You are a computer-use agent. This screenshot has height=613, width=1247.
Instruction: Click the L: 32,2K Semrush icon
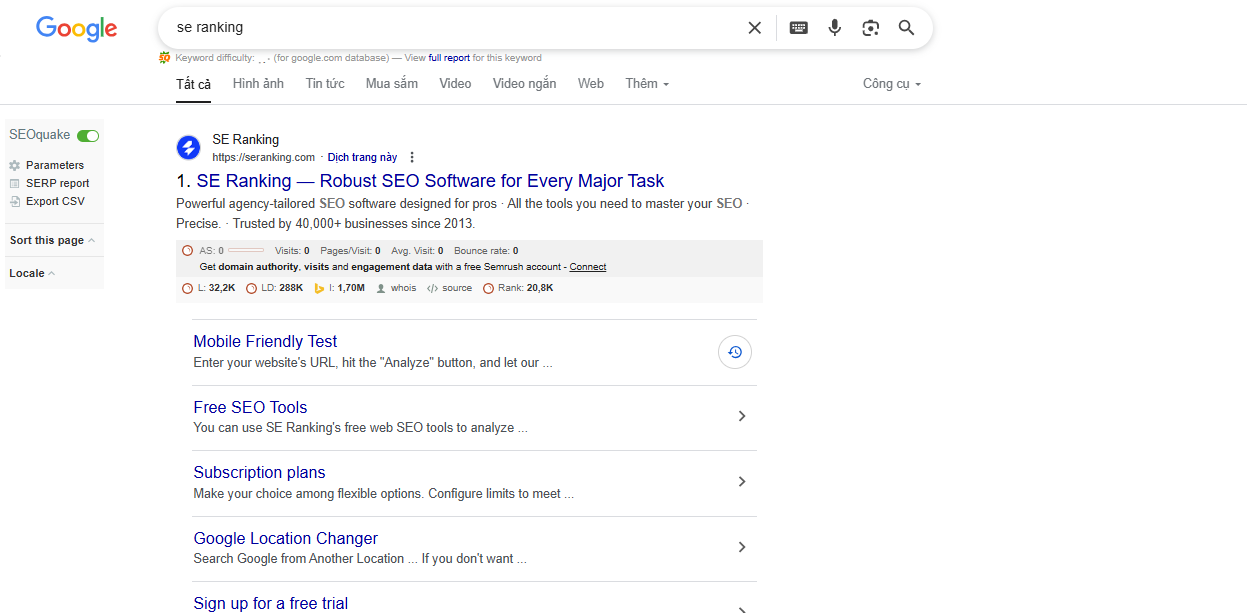tap(187, 288)
